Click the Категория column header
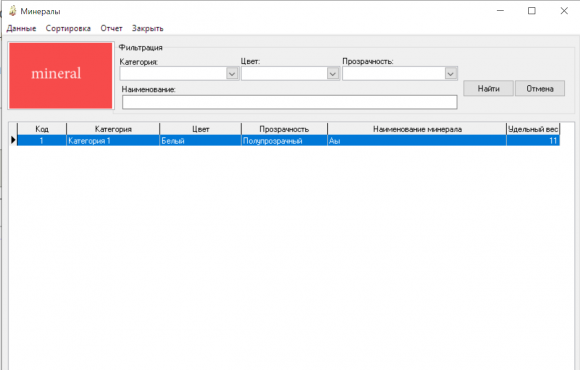 [x=113, y=129]
